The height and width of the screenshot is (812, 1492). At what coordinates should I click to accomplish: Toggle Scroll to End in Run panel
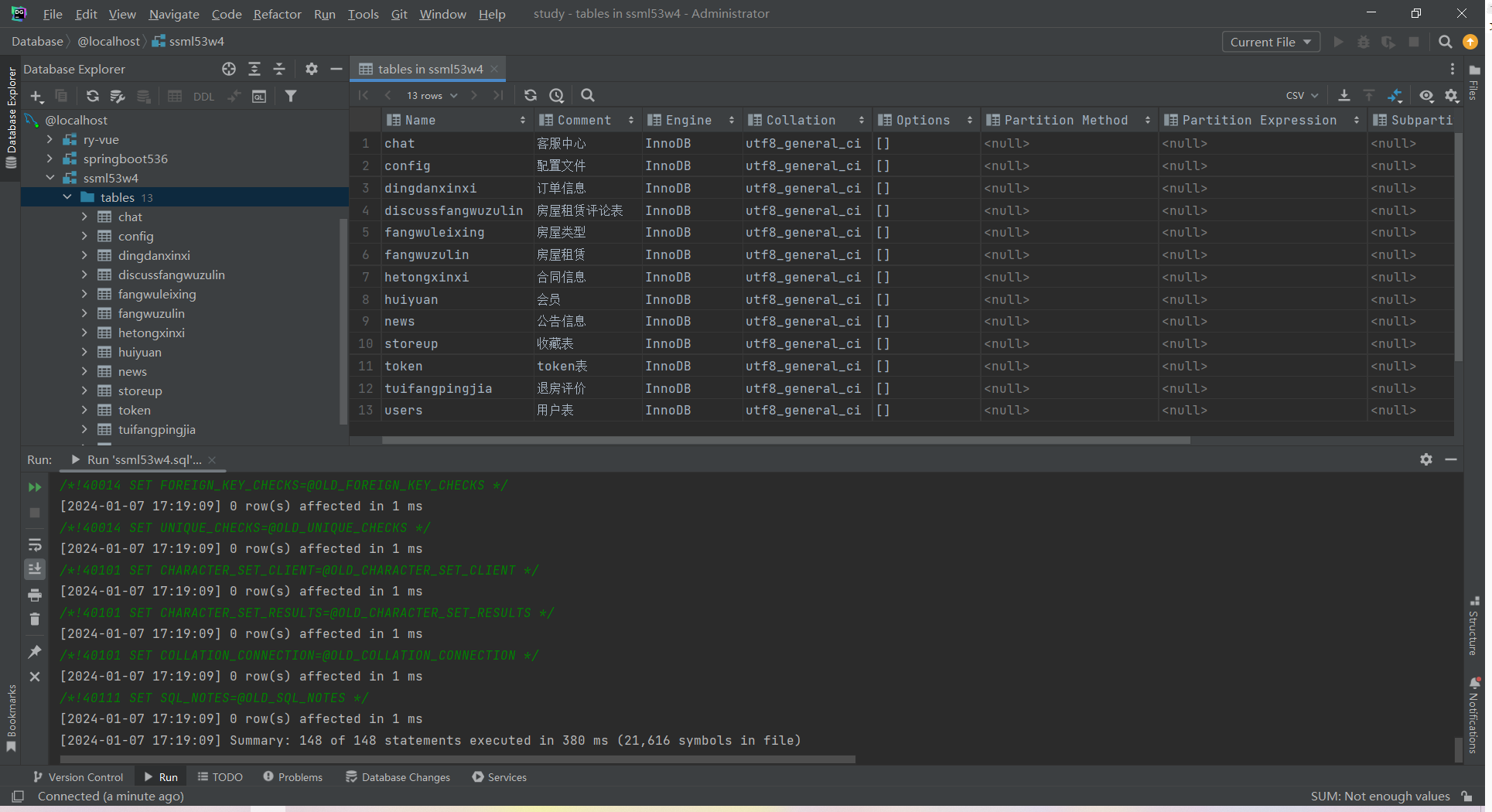click(35, 569)
